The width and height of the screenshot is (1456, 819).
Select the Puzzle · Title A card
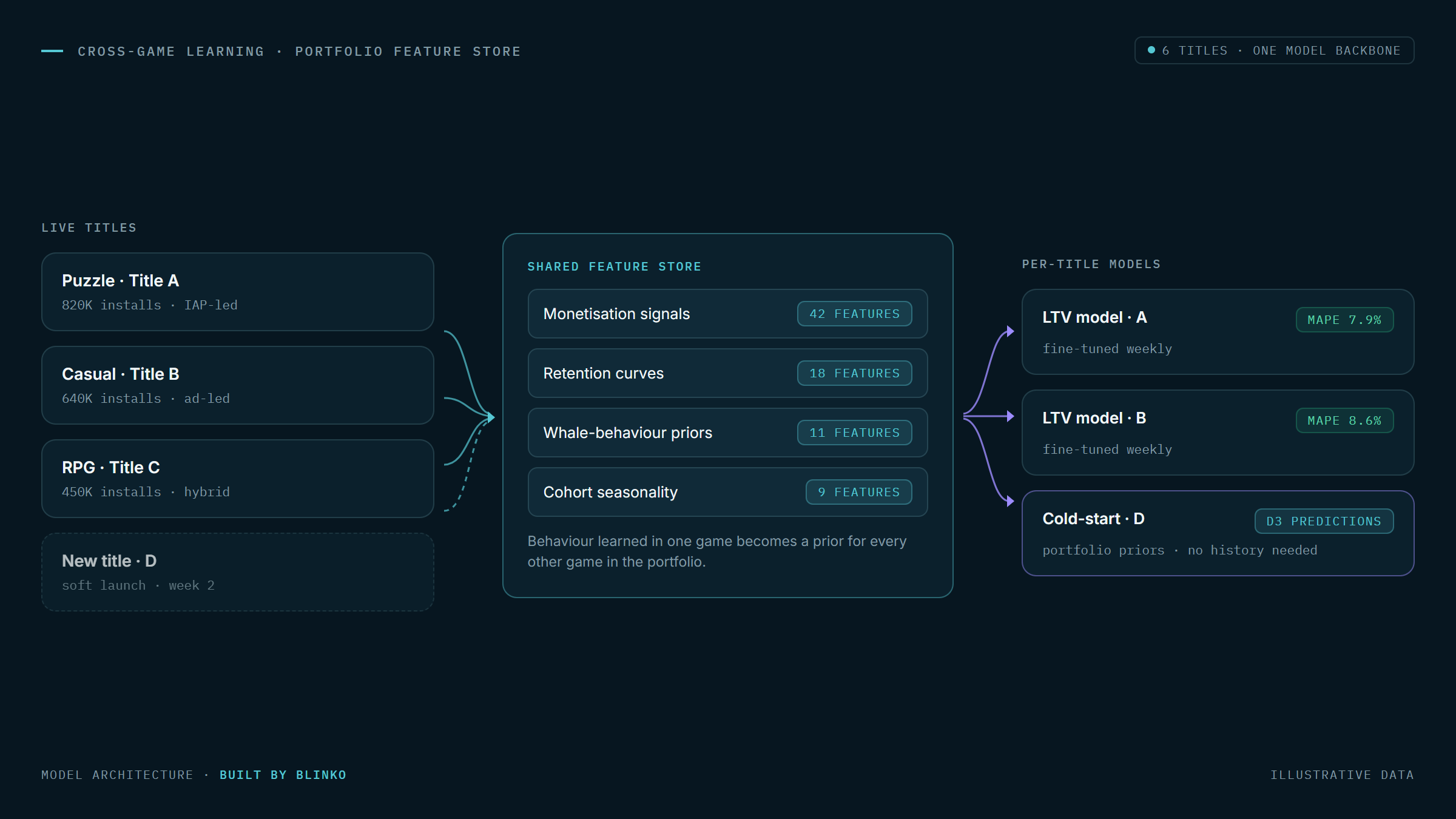[x=238, y=292]
